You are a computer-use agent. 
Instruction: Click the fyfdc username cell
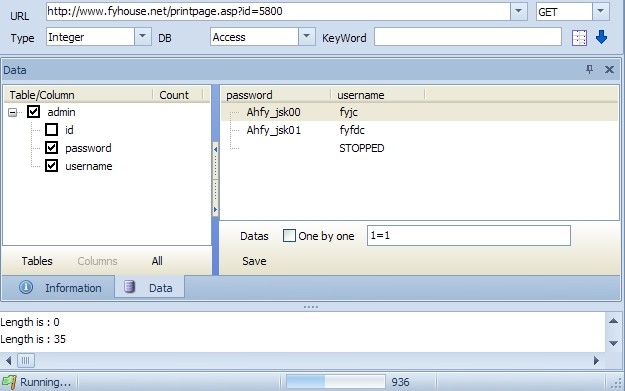352,130
